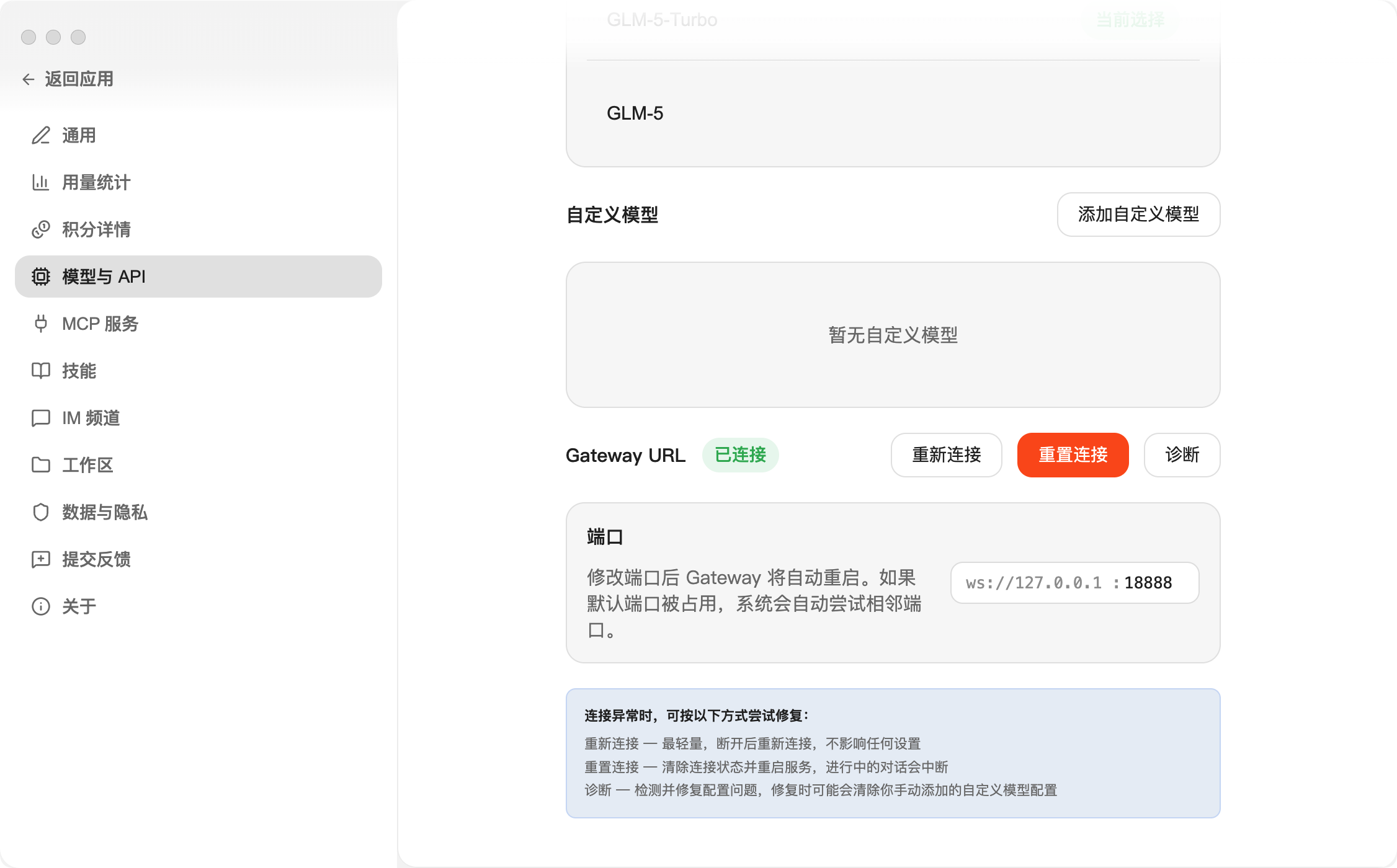Image resolution: width=1397 pixels, height=868 pixels.
Task: Click the port number field showing 18888
Action: 1148,583
